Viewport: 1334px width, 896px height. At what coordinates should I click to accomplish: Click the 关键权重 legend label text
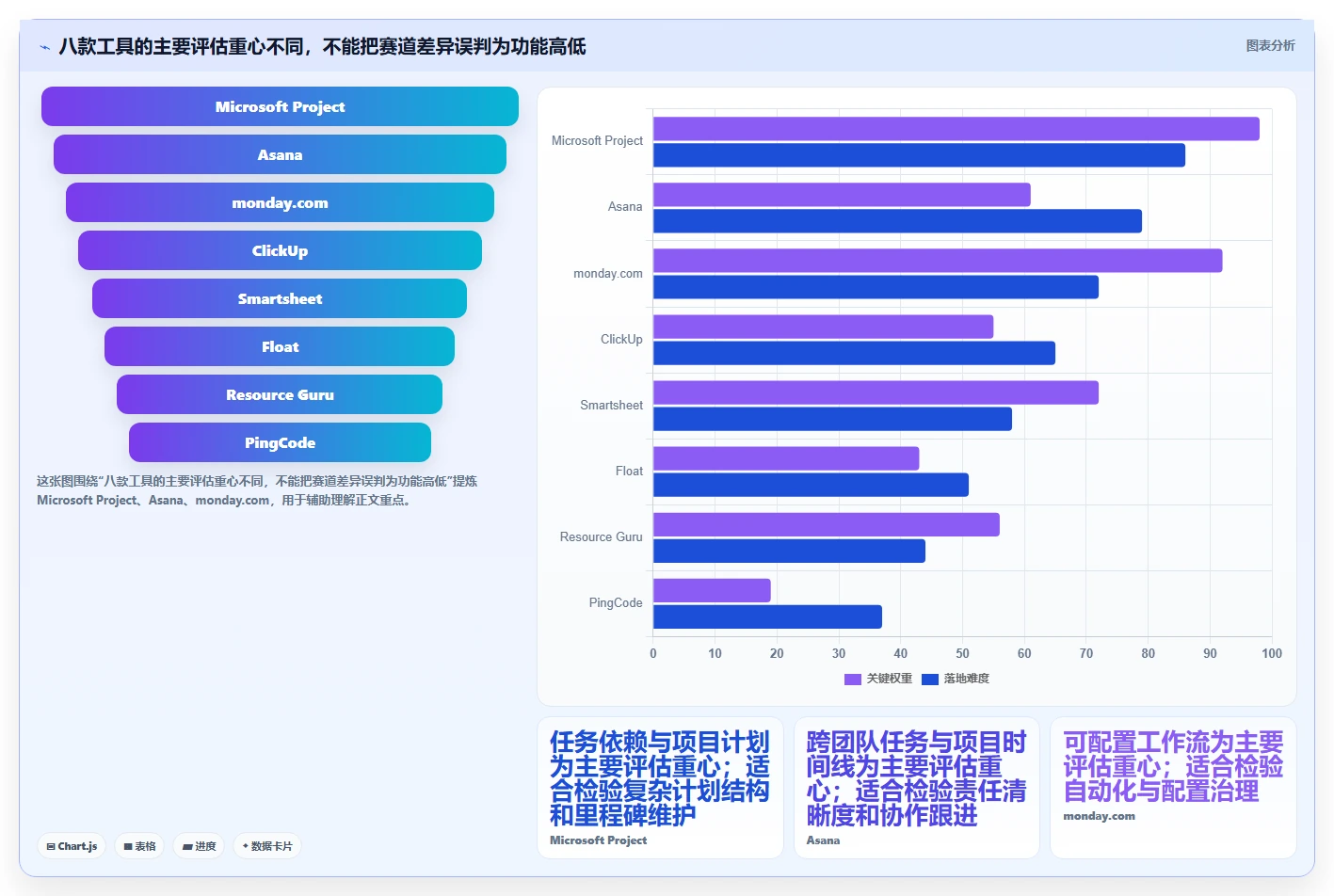tap(890, 679)
